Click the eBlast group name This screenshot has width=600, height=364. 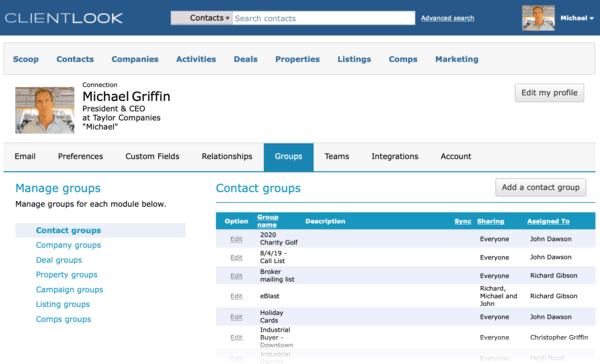[269, 296]
